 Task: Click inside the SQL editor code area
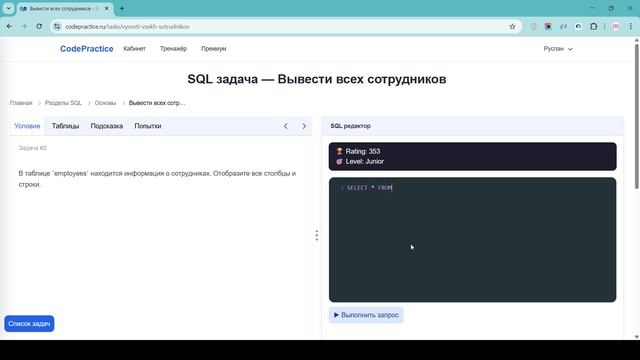(x=473, y=240)
